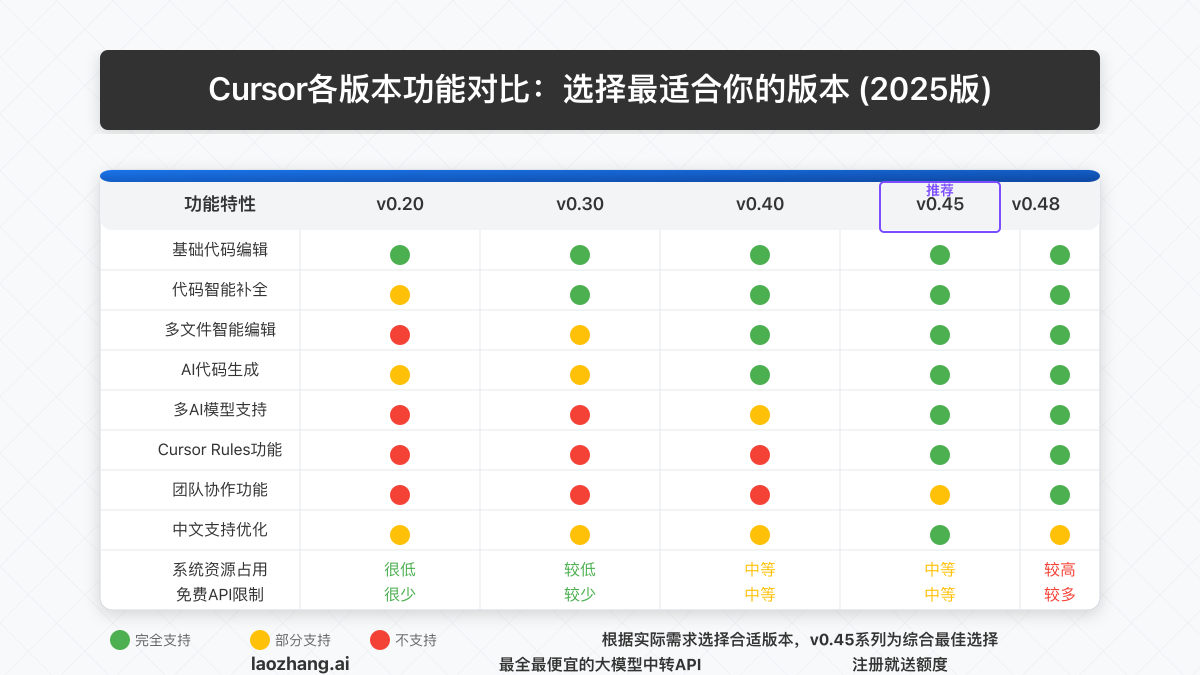Click the Cursor Rules功能 row label
Screen dimensions: 1200x675
coord(220,450)
